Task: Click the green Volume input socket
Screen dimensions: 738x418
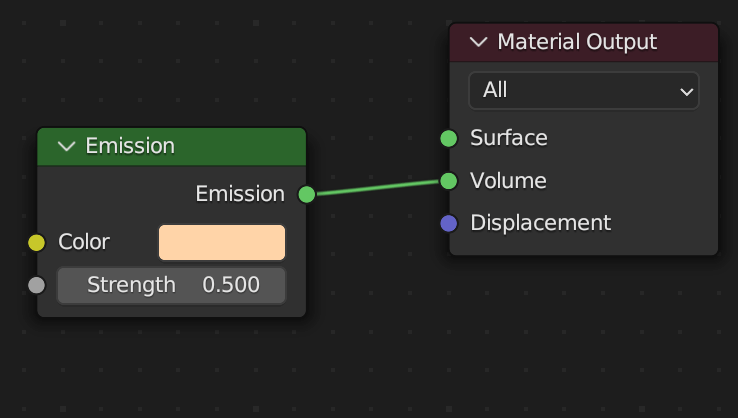Action: click(x=449, y=181)
